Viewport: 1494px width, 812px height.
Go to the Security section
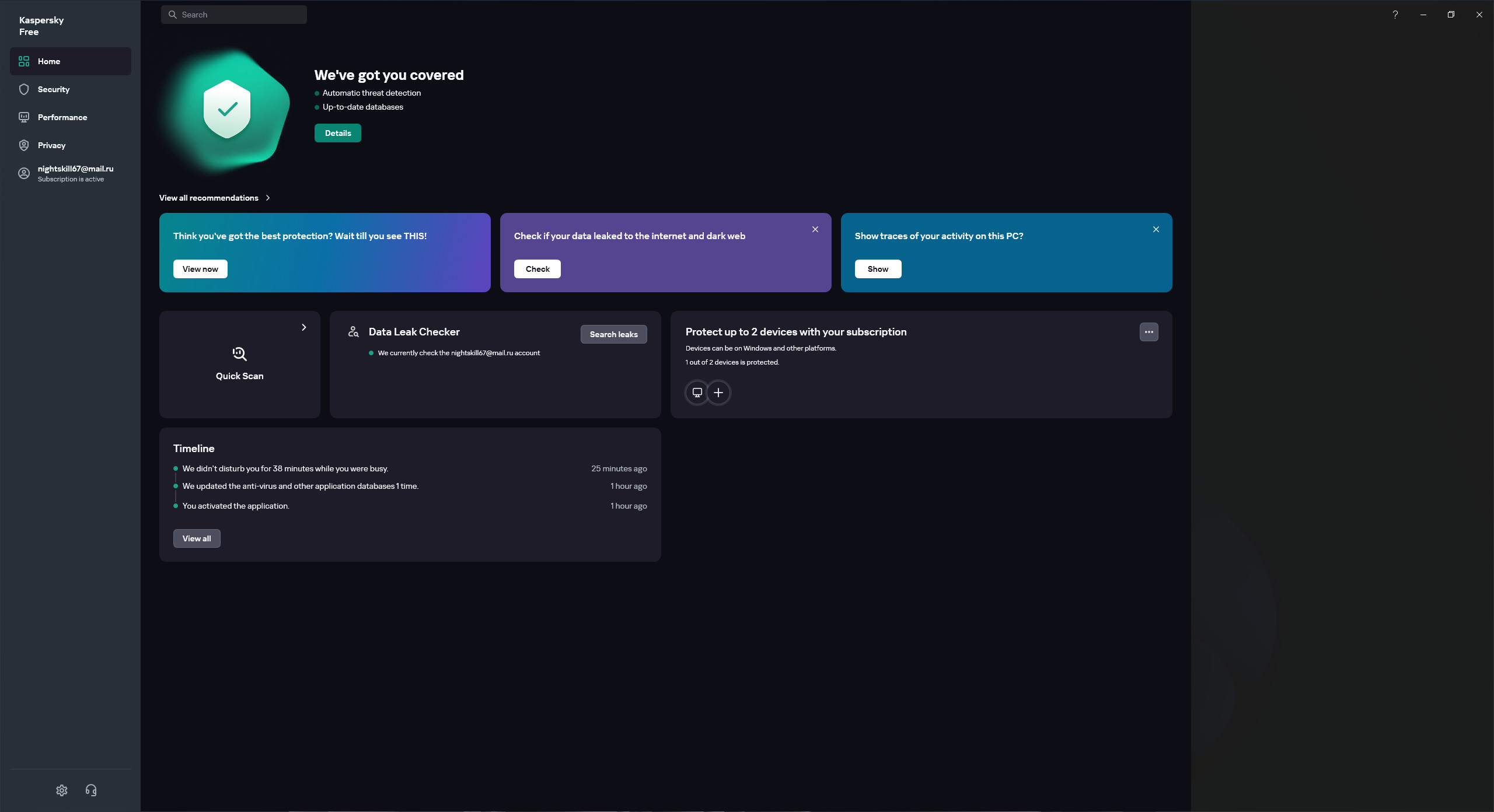point(53,89)
